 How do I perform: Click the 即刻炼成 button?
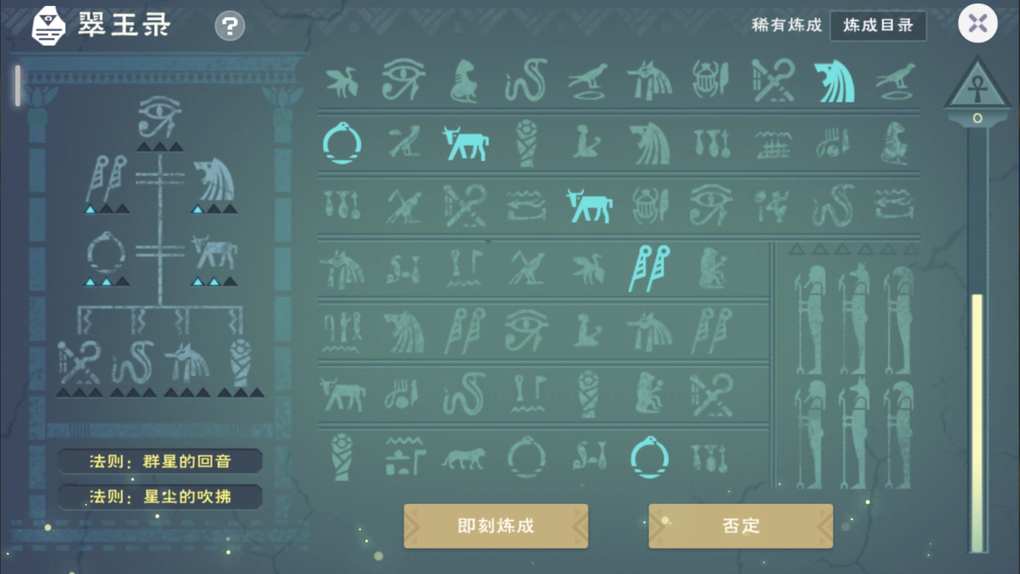[x=496, y=526]
